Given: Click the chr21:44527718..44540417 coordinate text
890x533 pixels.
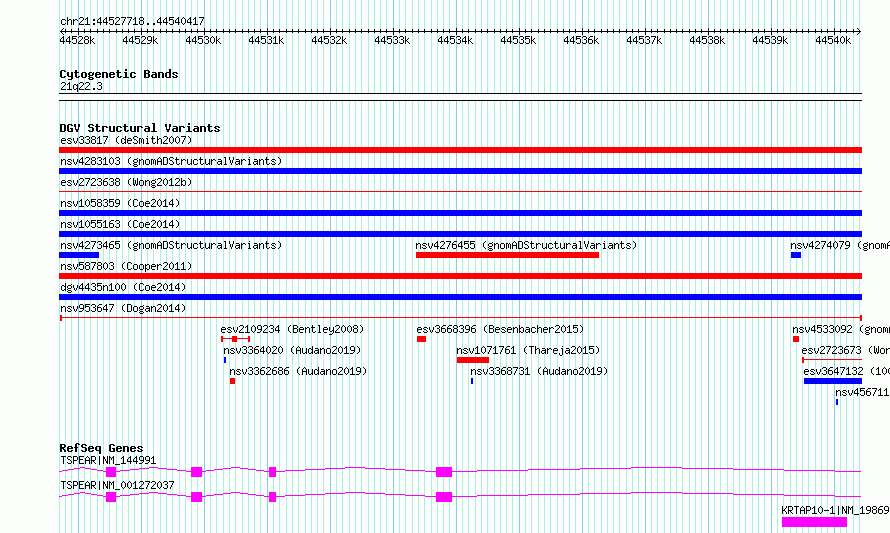Looking at the screenshot, I should [132, 22].
